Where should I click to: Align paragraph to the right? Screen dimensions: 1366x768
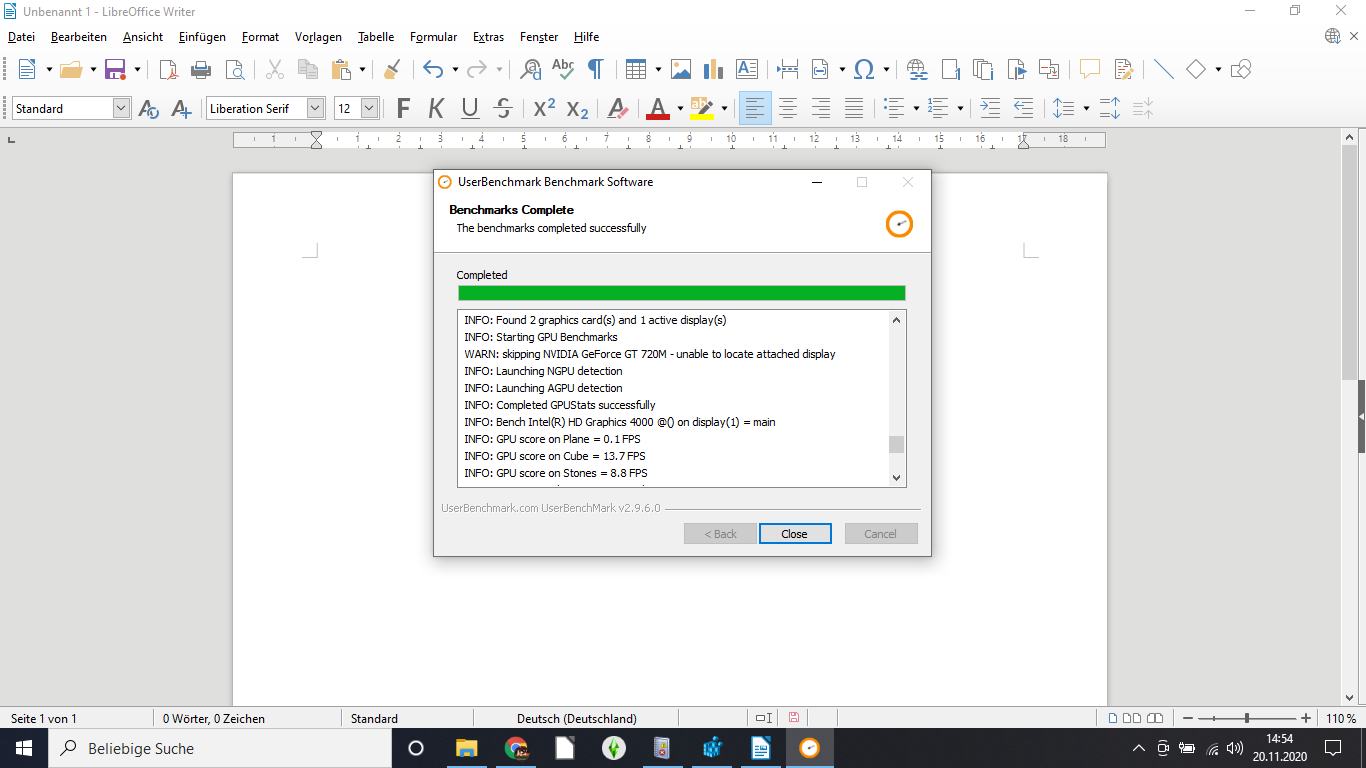821,108
